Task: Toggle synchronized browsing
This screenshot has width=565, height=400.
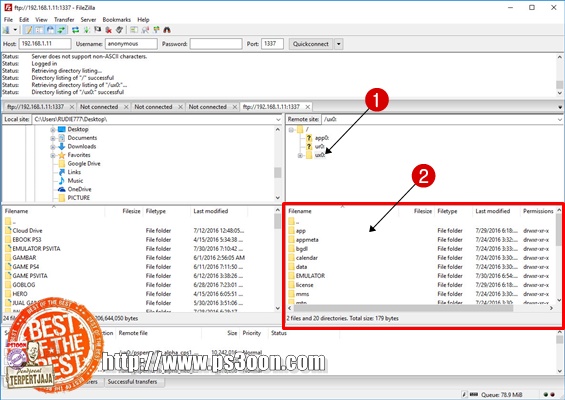Action: coord(156,30)
